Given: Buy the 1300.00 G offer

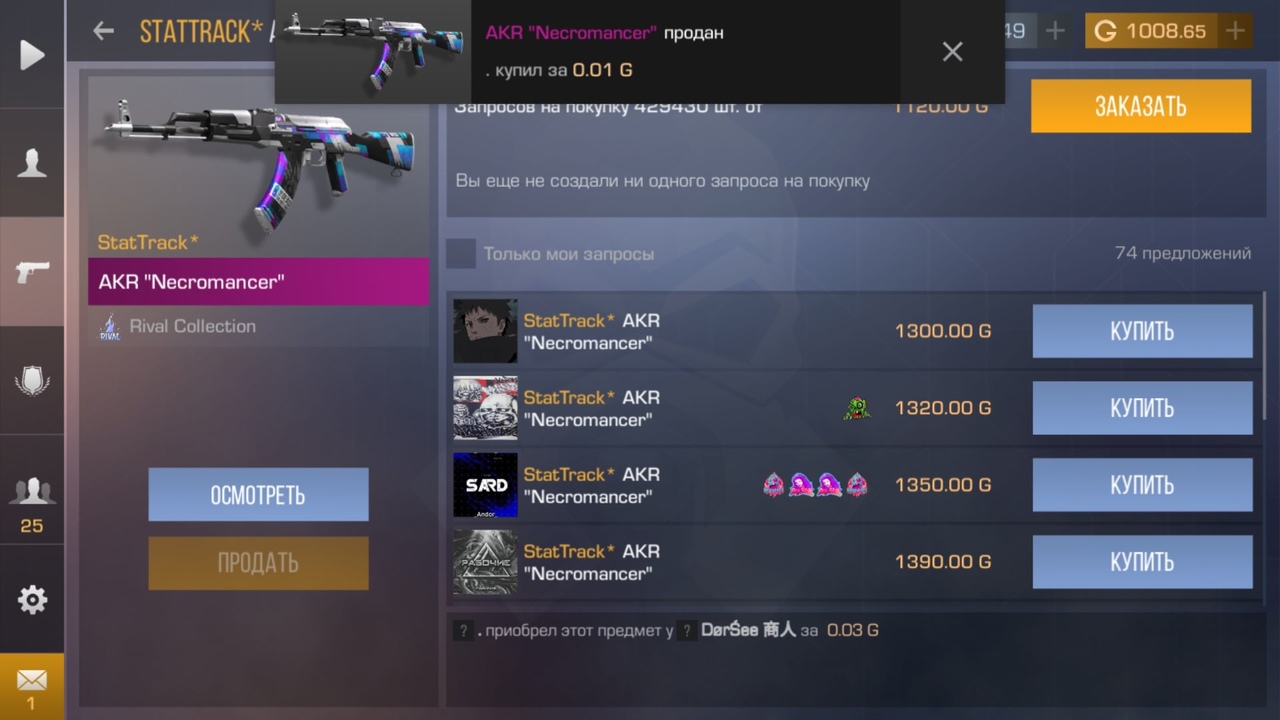Looking at the screenshot, I should tap(1142, 331).
